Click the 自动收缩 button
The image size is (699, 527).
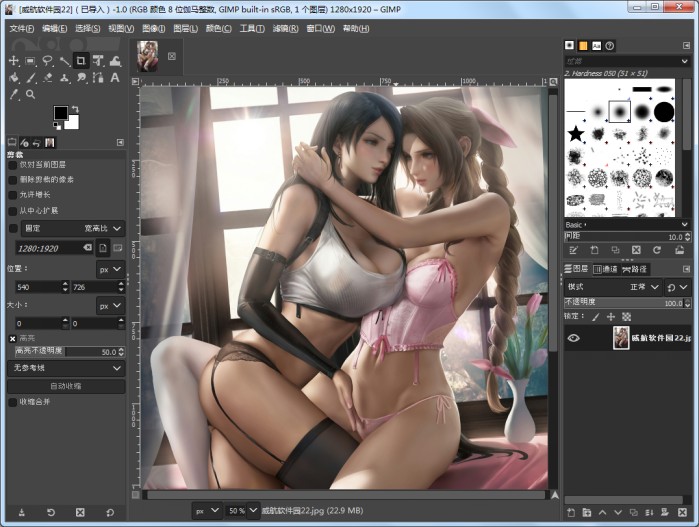point(66,386)
